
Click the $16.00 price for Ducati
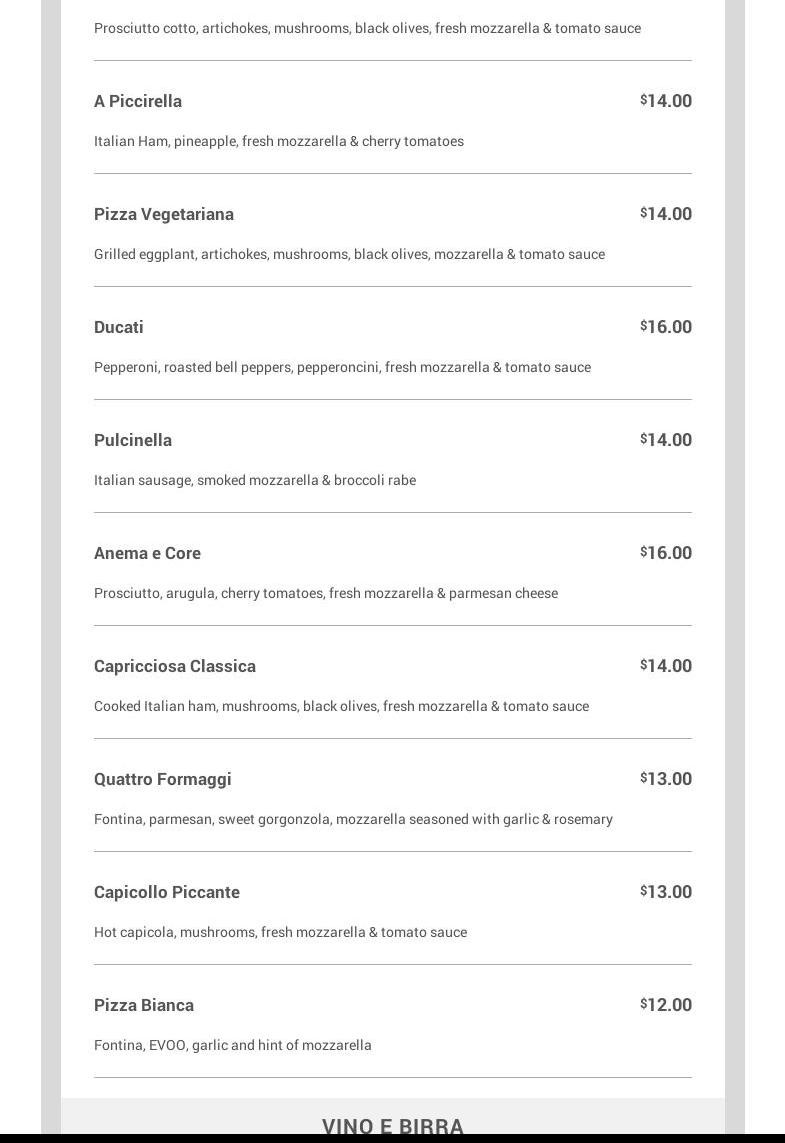666,327
